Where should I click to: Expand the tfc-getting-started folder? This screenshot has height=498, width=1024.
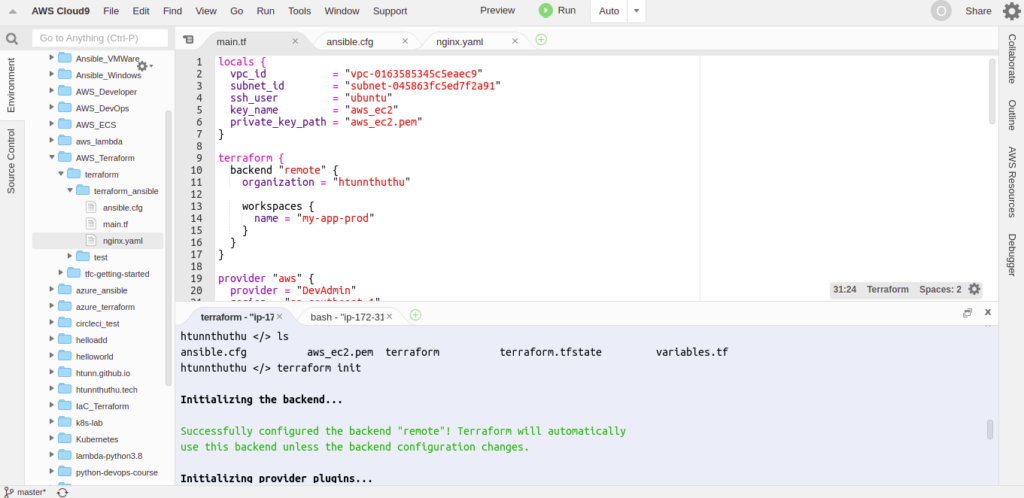click(61, 273)
